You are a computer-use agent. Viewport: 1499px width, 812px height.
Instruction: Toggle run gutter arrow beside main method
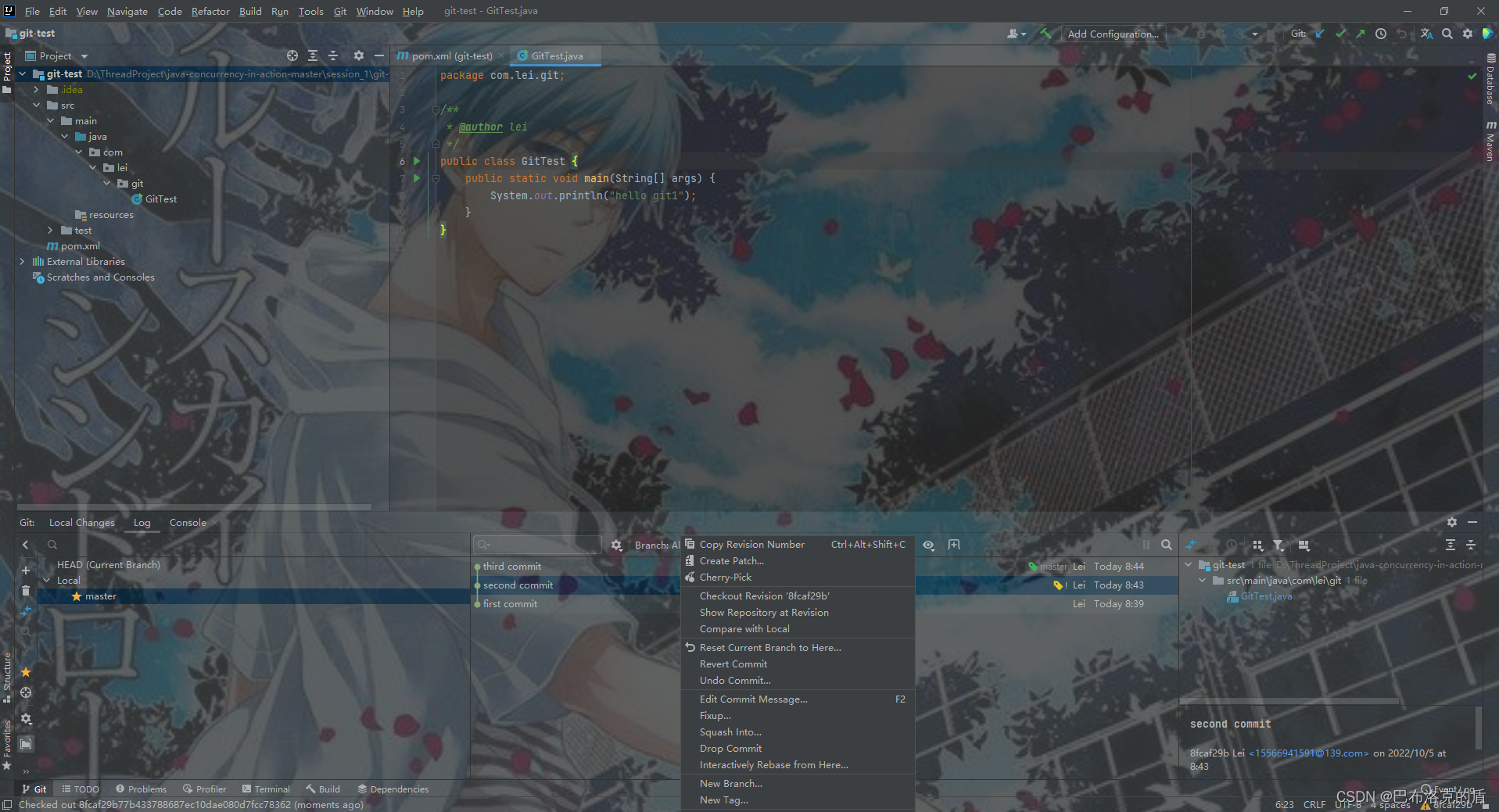(417, 178)
